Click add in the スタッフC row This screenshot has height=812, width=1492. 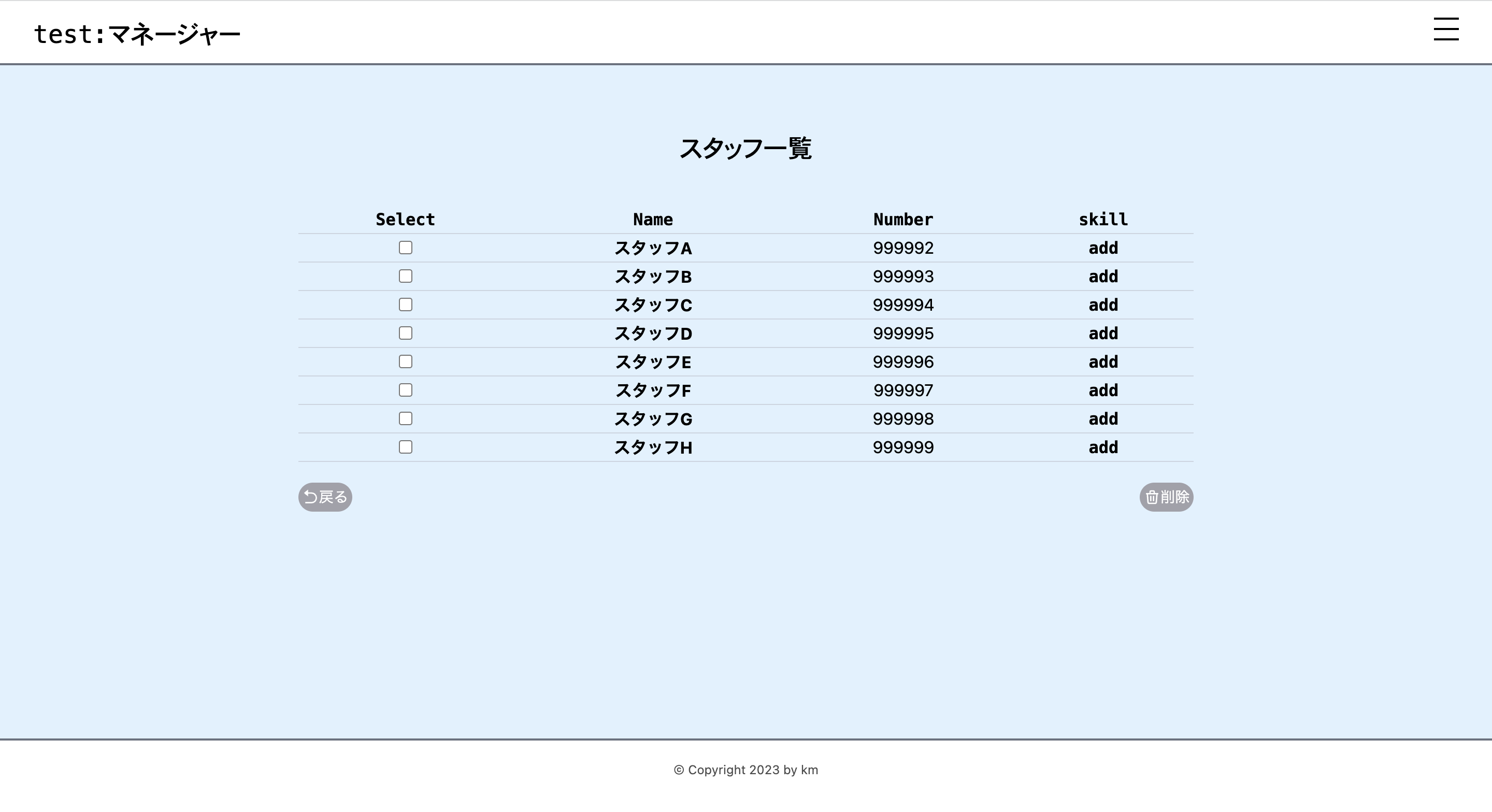tap(1103, 304)
